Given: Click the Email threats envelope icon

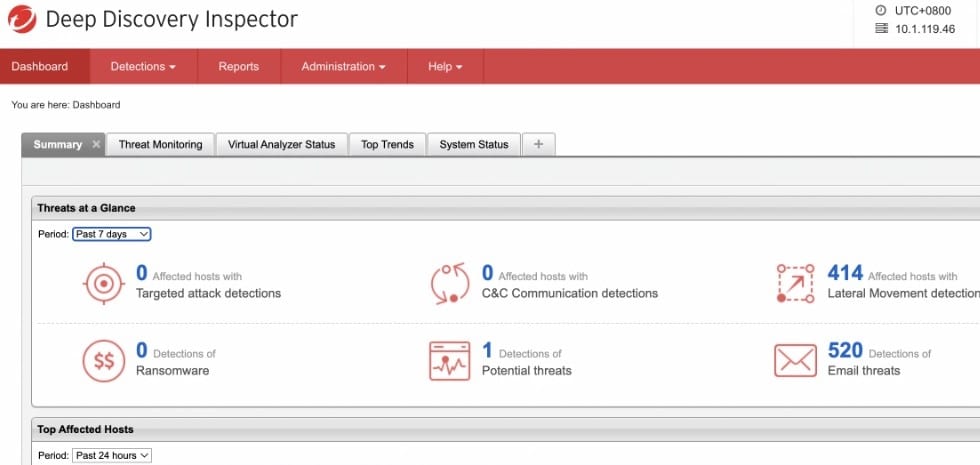Looking at the screenshot, I should pyautogui.click(x=796, y=361).
